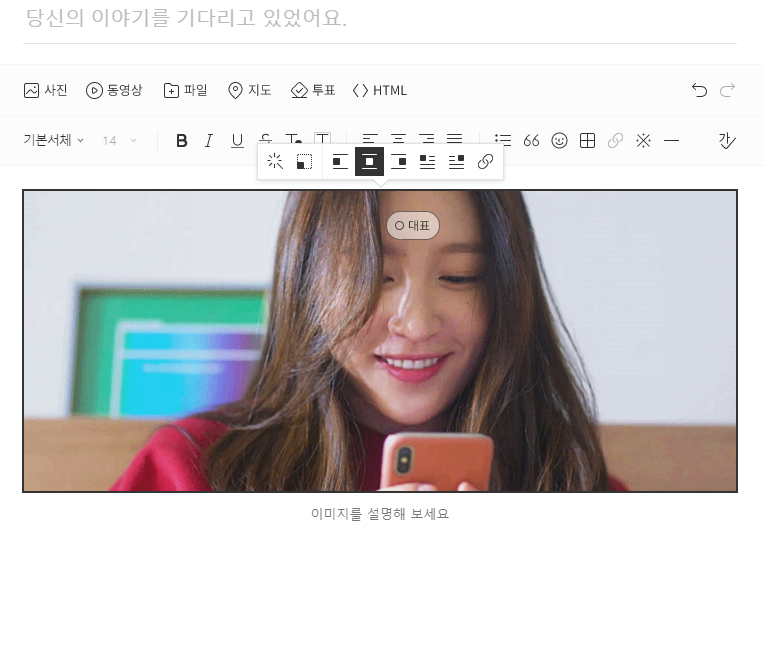Screen dimensions: 764x659
Task: Click the image effects sparkle icon
Action: 275,161
